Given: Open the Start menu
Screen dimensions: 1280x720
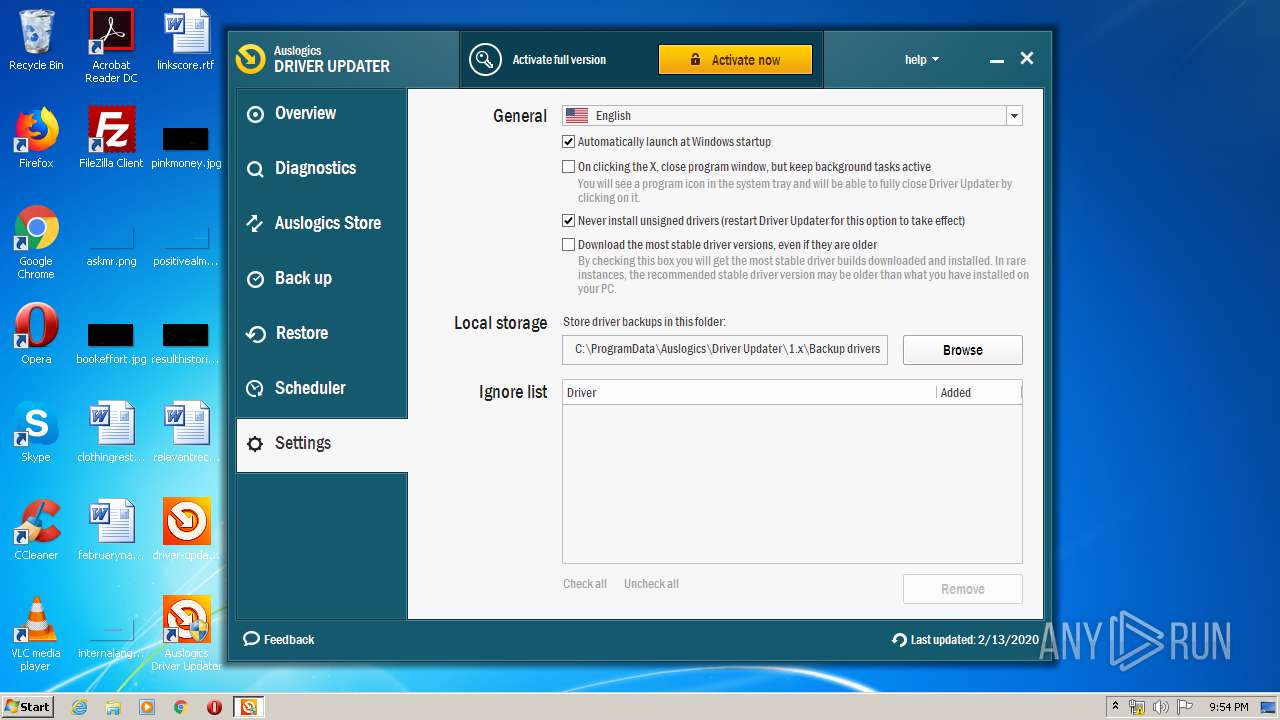Looking at the screenshot, I should tap(28, 707).
